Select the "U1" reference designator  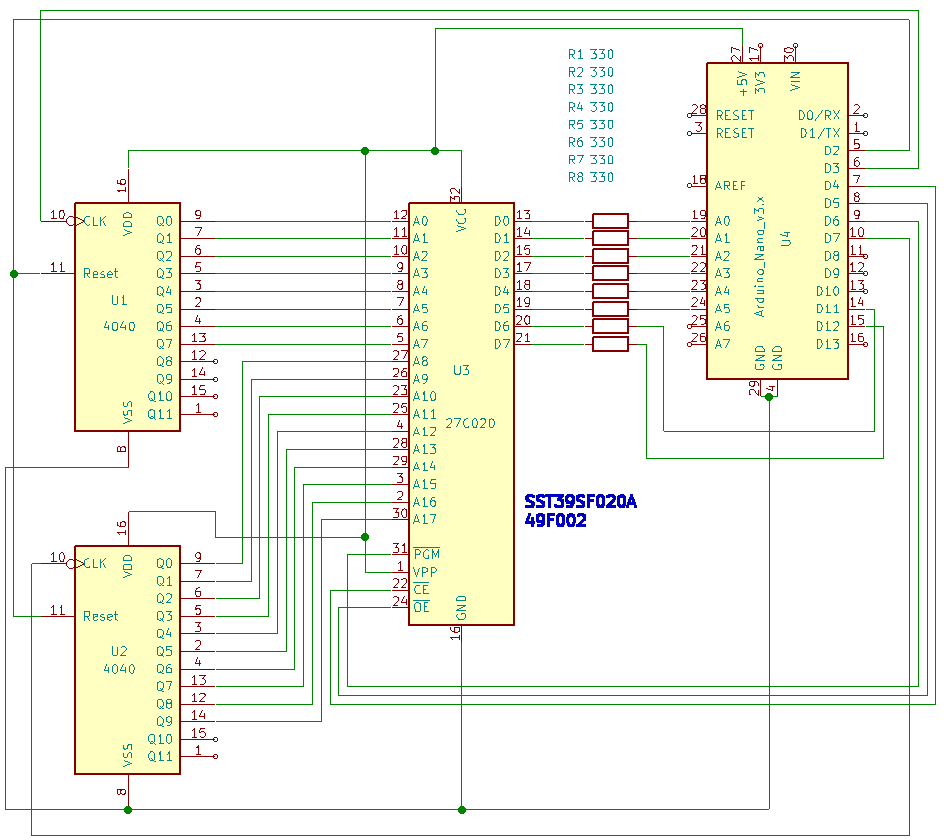pos(119,301)
